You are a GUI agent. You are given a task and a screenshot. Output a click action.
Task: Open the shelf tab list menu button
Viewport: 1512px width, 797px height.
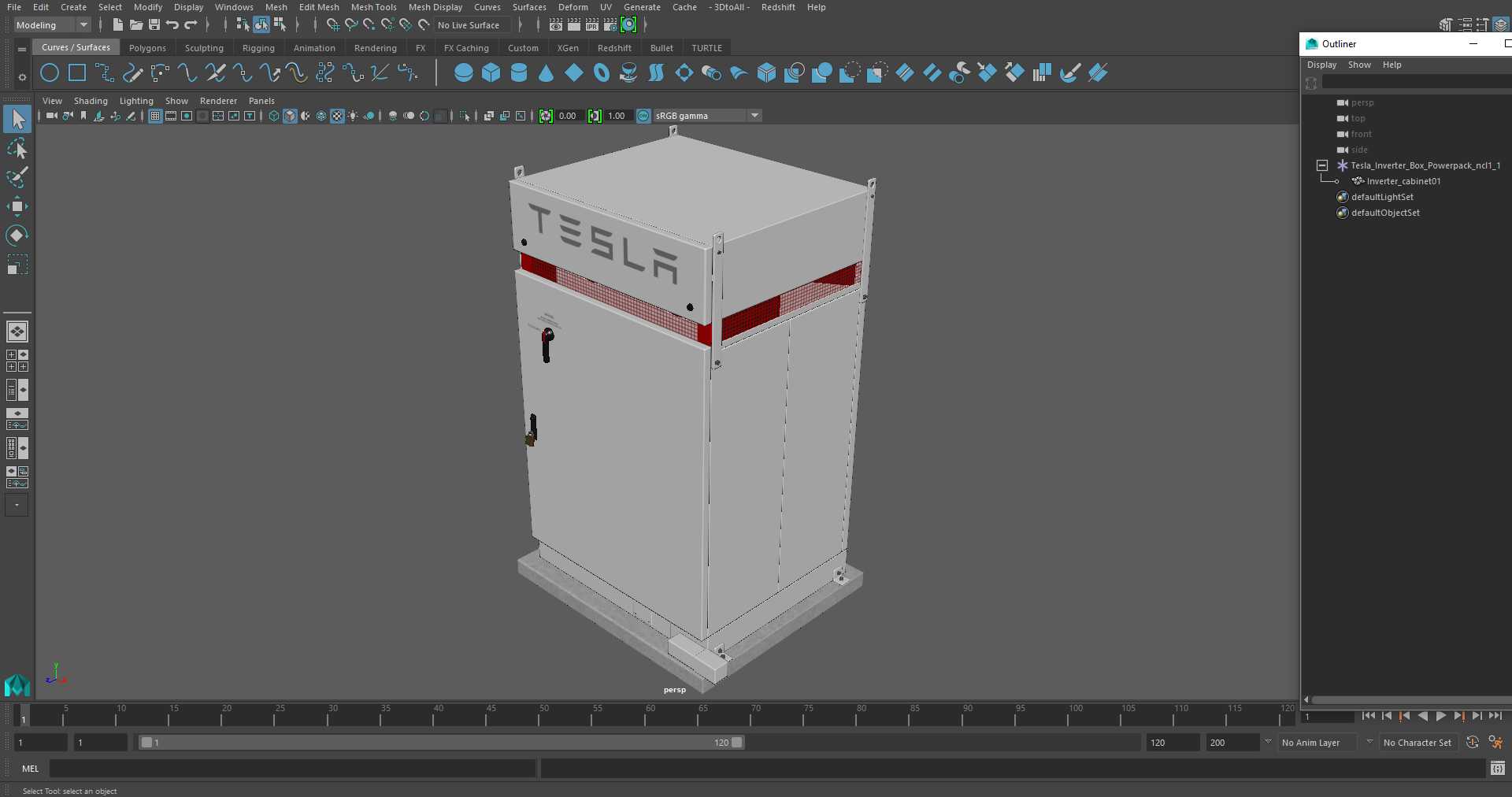pos(22,49)
